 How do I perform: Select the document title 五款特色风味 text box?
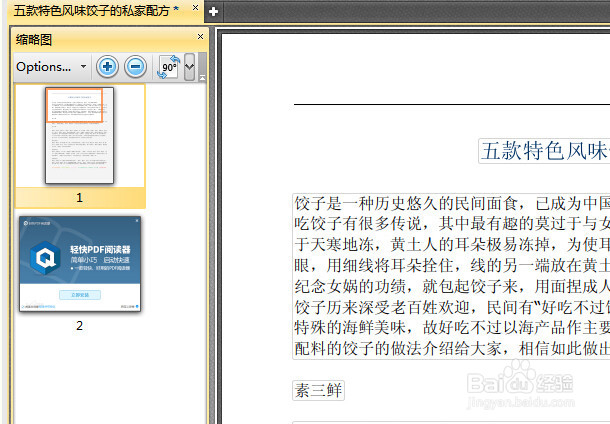[544, 151]
